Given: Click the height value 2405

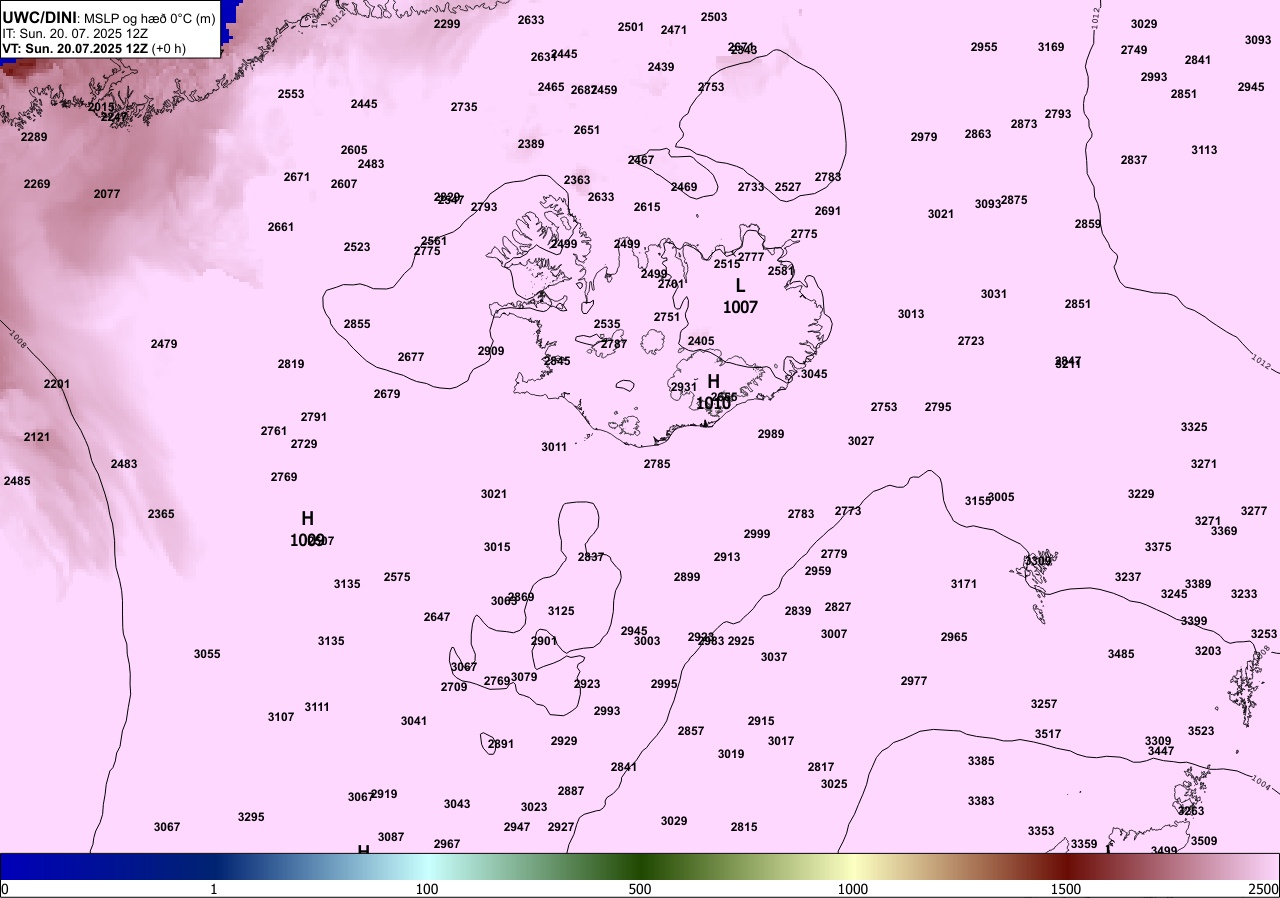Looking at the screenshot, I should click(x=701, y=341).
